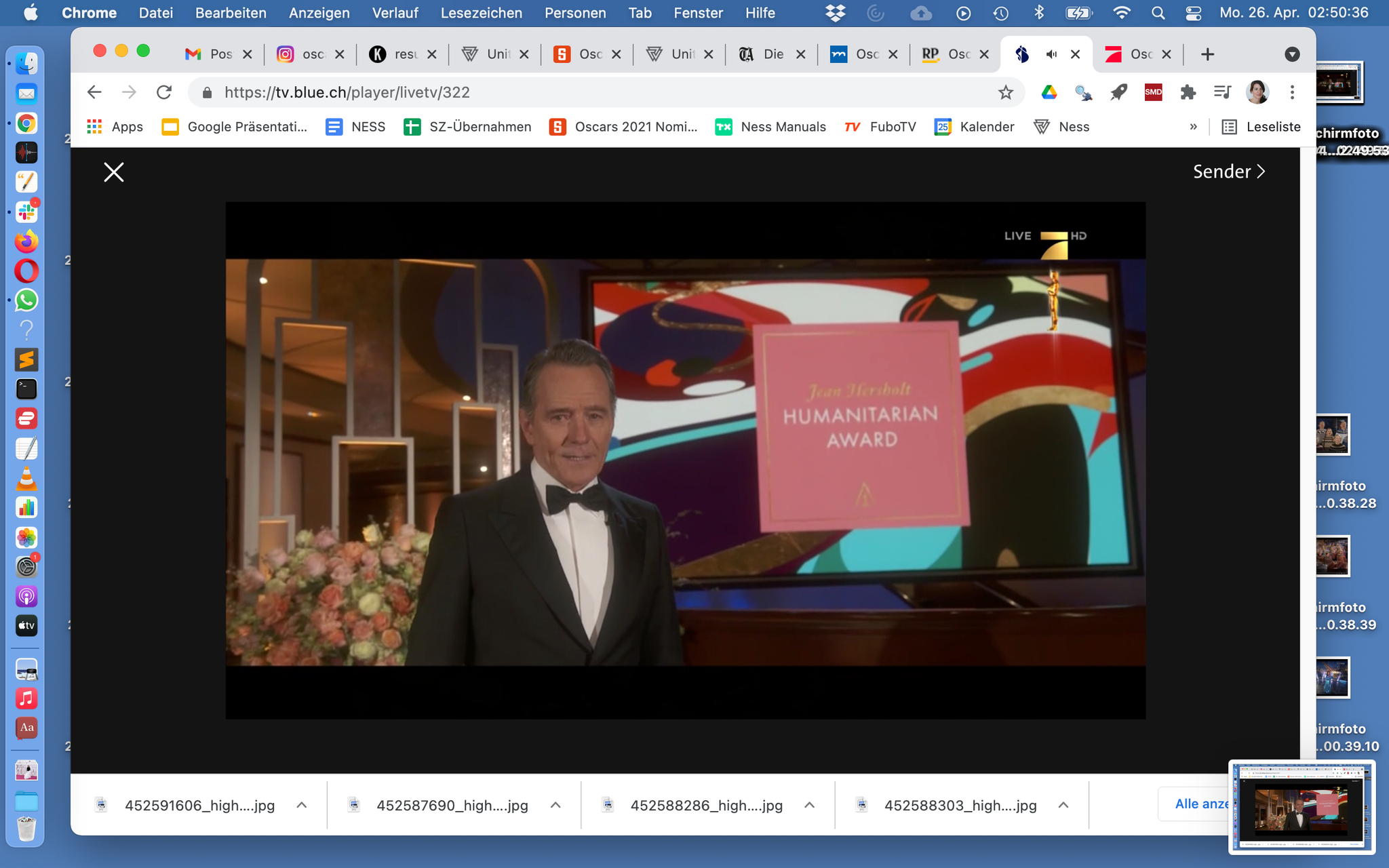This screenshot has width=1389, height=868.
Task: Open the screenshot preview thumbnail
Action: click(1302, 807)
